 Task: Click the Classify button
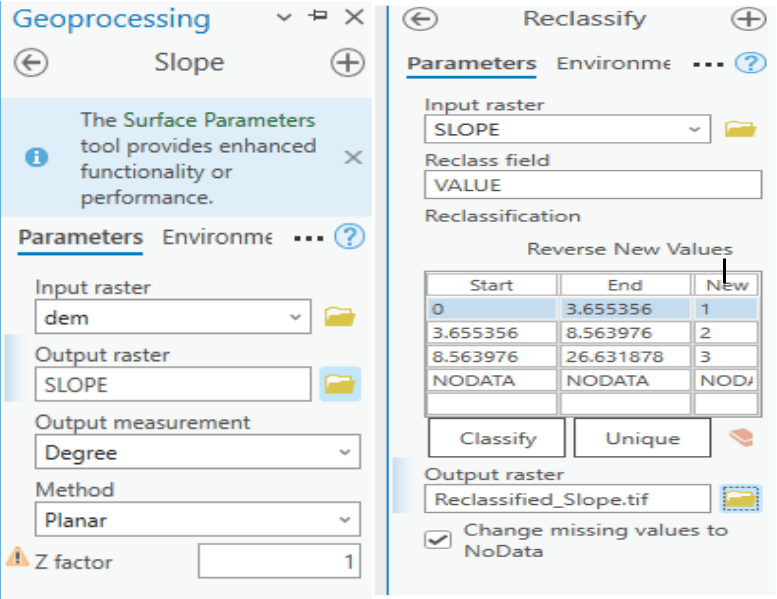coord(497,438)
